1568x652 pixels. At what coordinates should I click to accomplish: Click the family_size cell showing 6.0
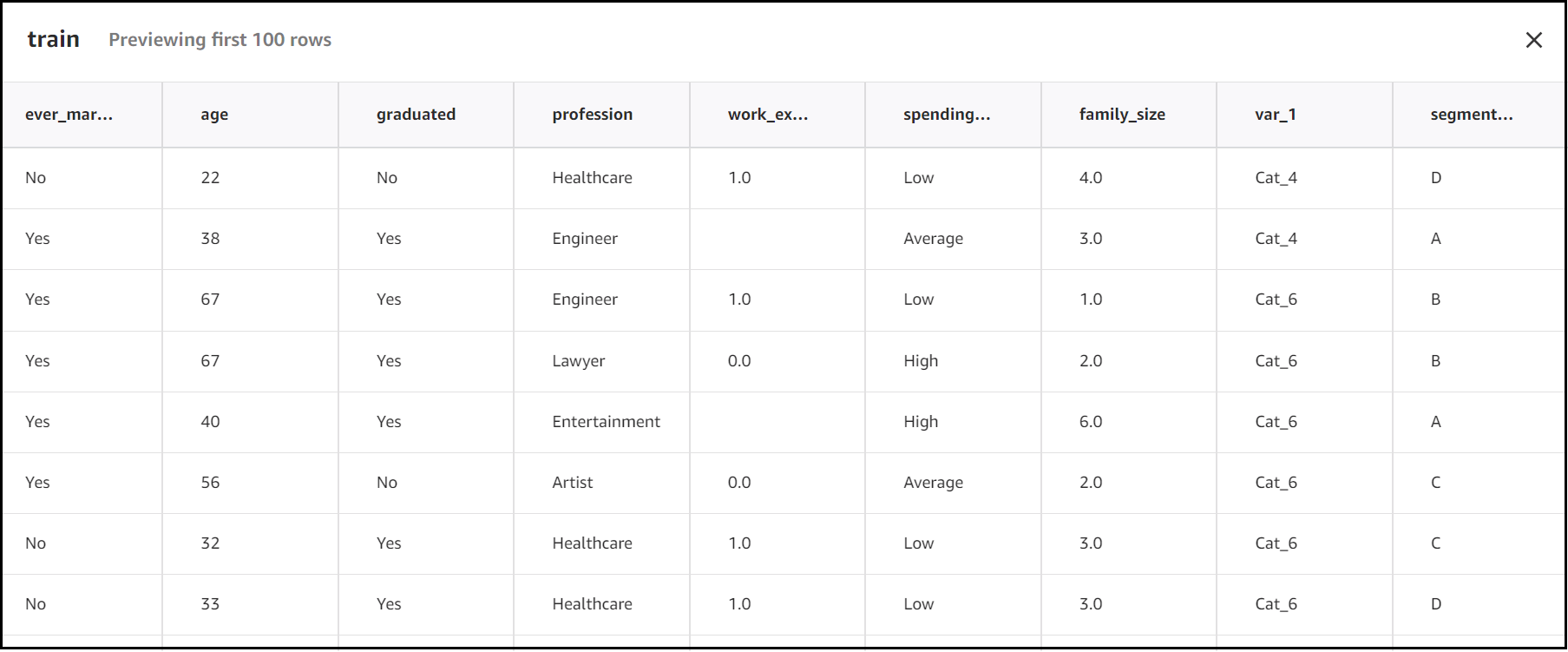click(1090, 422)
